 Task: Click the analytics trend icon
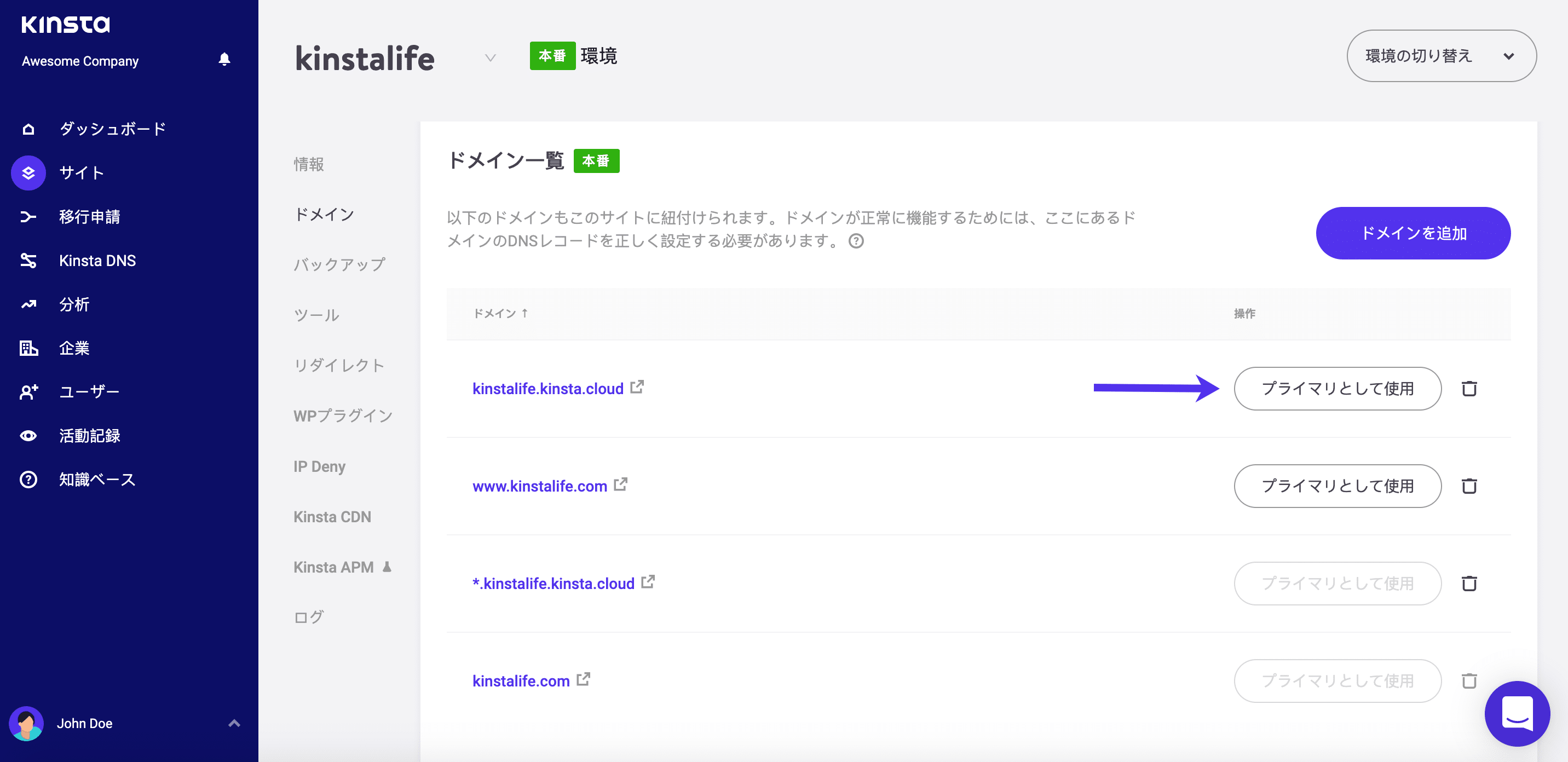coord(28,304)
